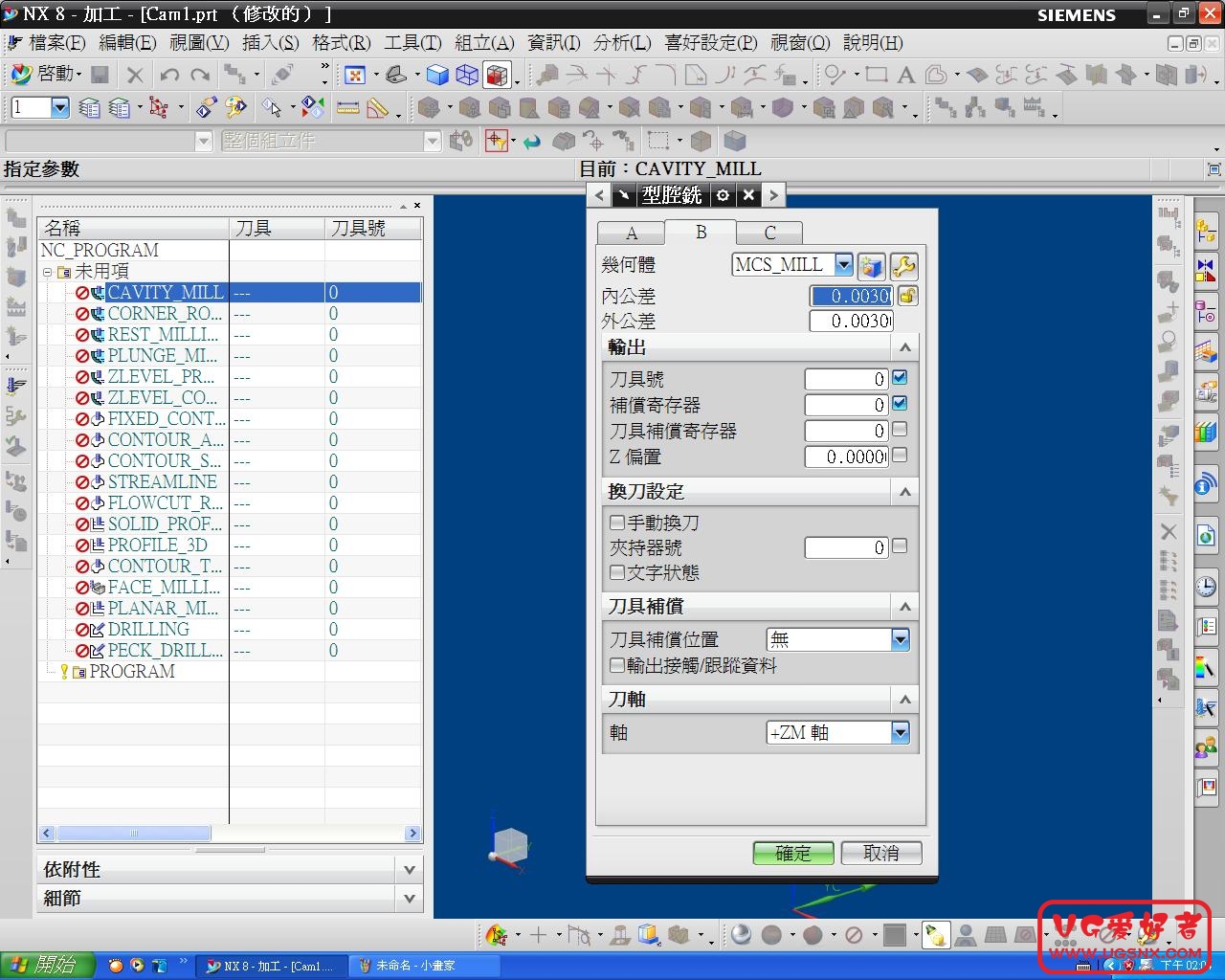
Task: Click the gear settings icon in 型腔銑 title
Action: pyautogui.click(x=724, y=195)
